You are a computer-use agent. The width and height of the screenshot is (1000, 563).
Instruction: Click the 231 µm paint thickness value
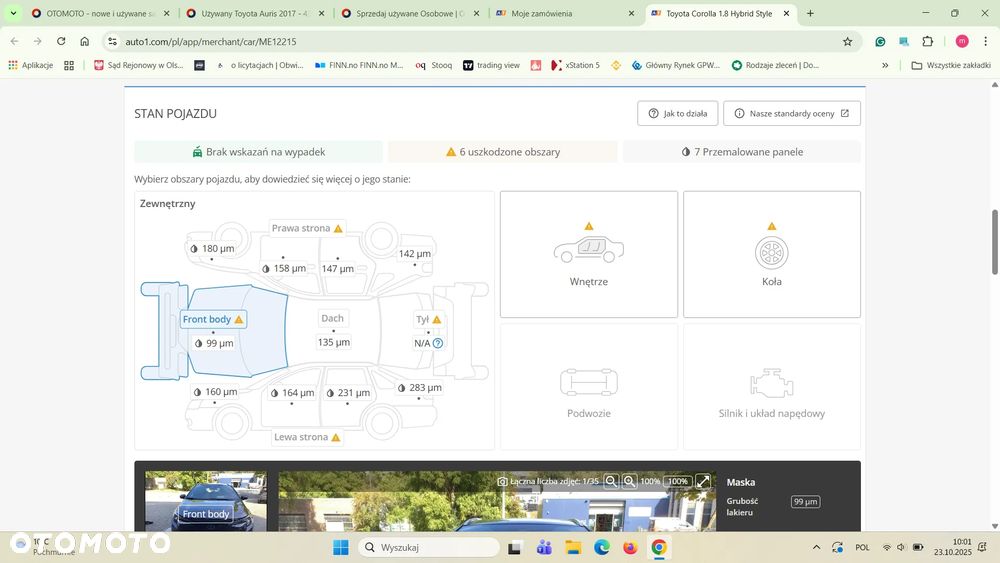point(348,393)
